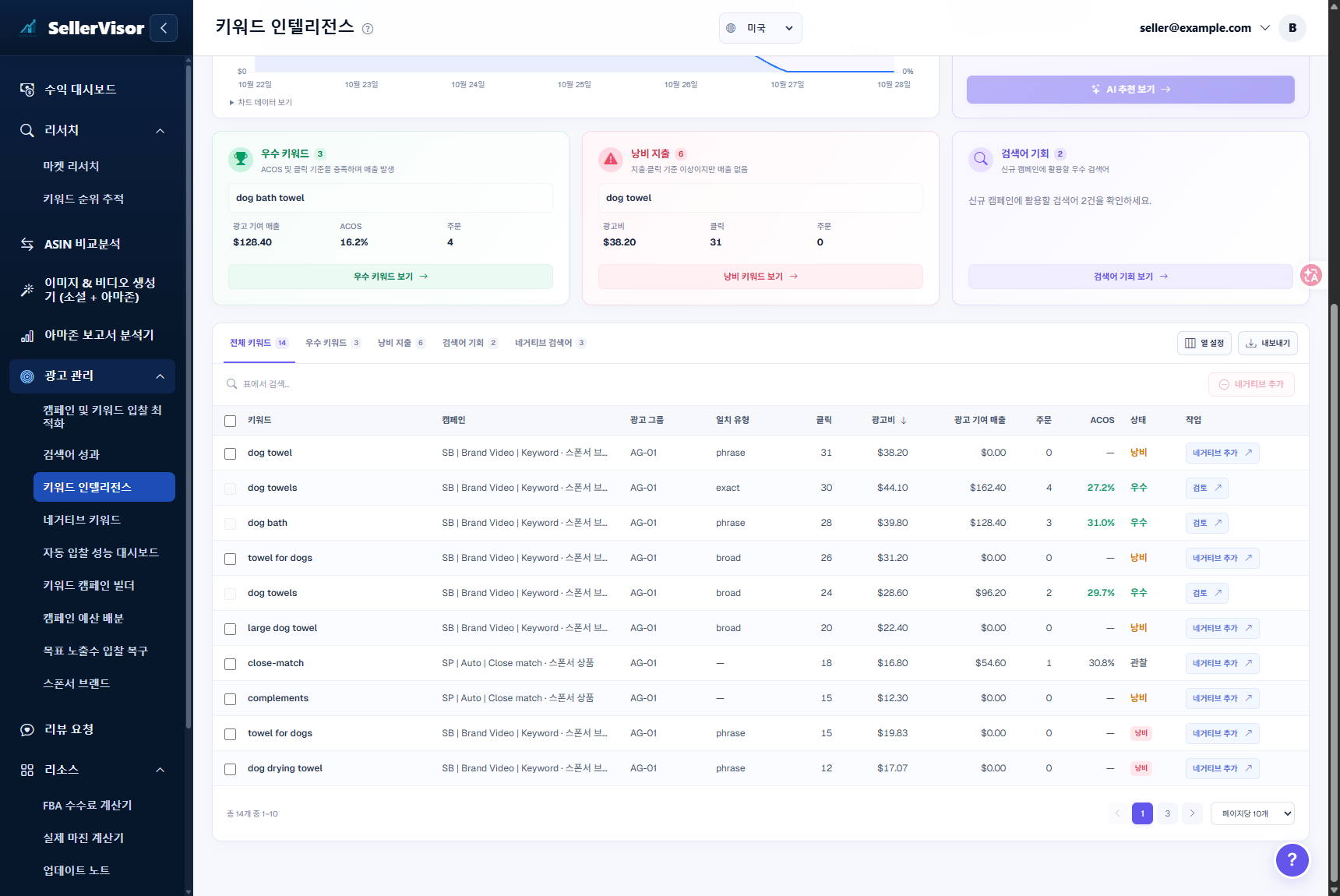Switch to the 네거티브 검색어 tab
This screenshot has width=1340, height=896.
[x=550, y=343]
